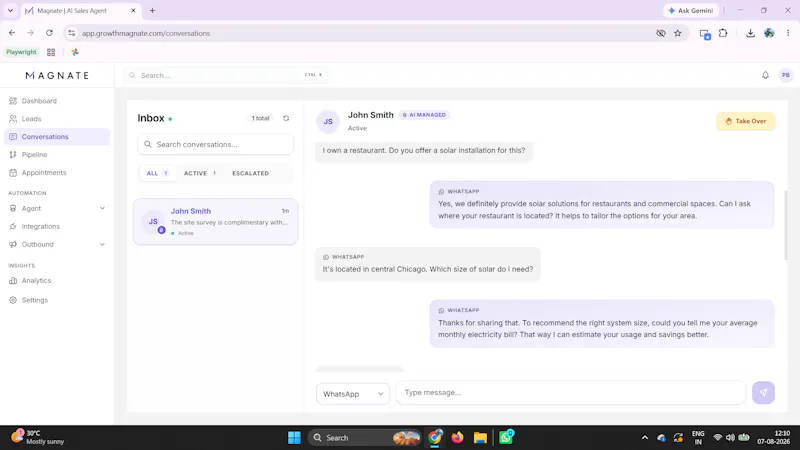Click message asking average monthly electricity bill
This screenshot has width=800, height=450.
(x=602, y=323)
